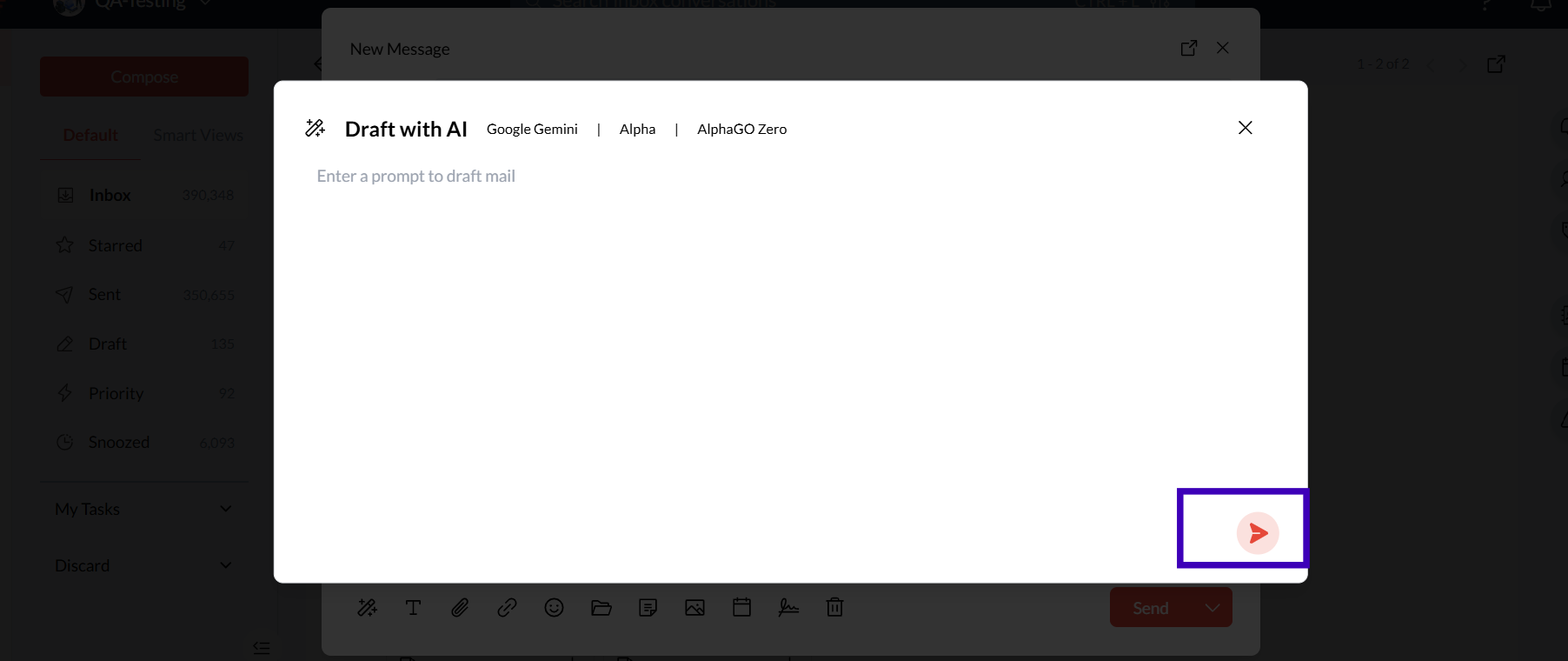Submit the AI prompt with the red arrow button
The width and height of the screenshot is (1568, 661).
[1258, 533]
